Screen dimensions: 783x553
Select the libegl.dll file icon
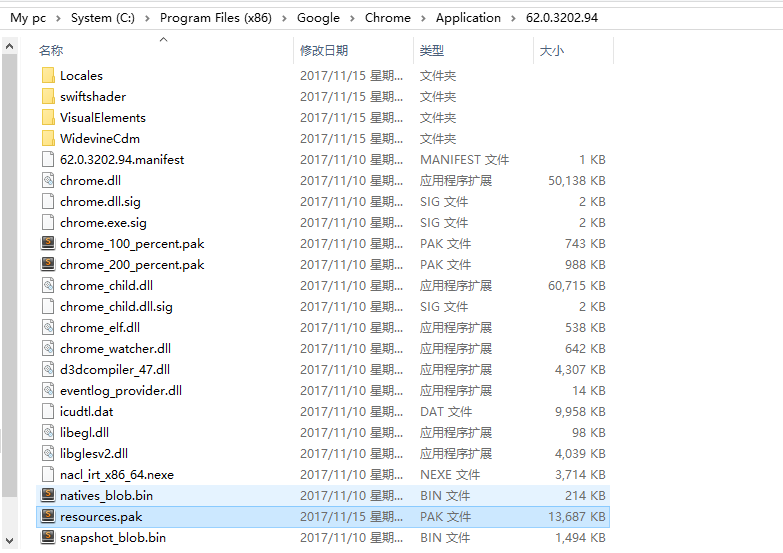[x=48, y=432]
